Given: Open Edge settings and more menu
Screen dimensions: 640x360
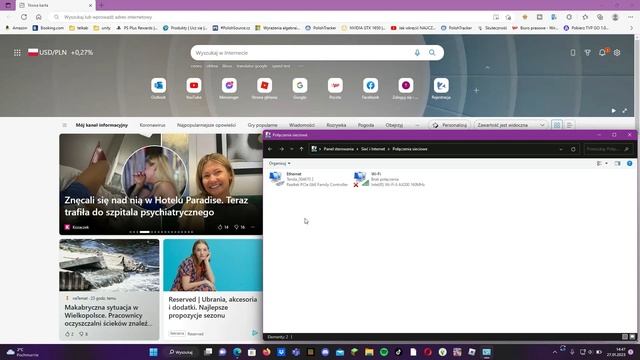Looking at the screenshot, I should (631, 17).
